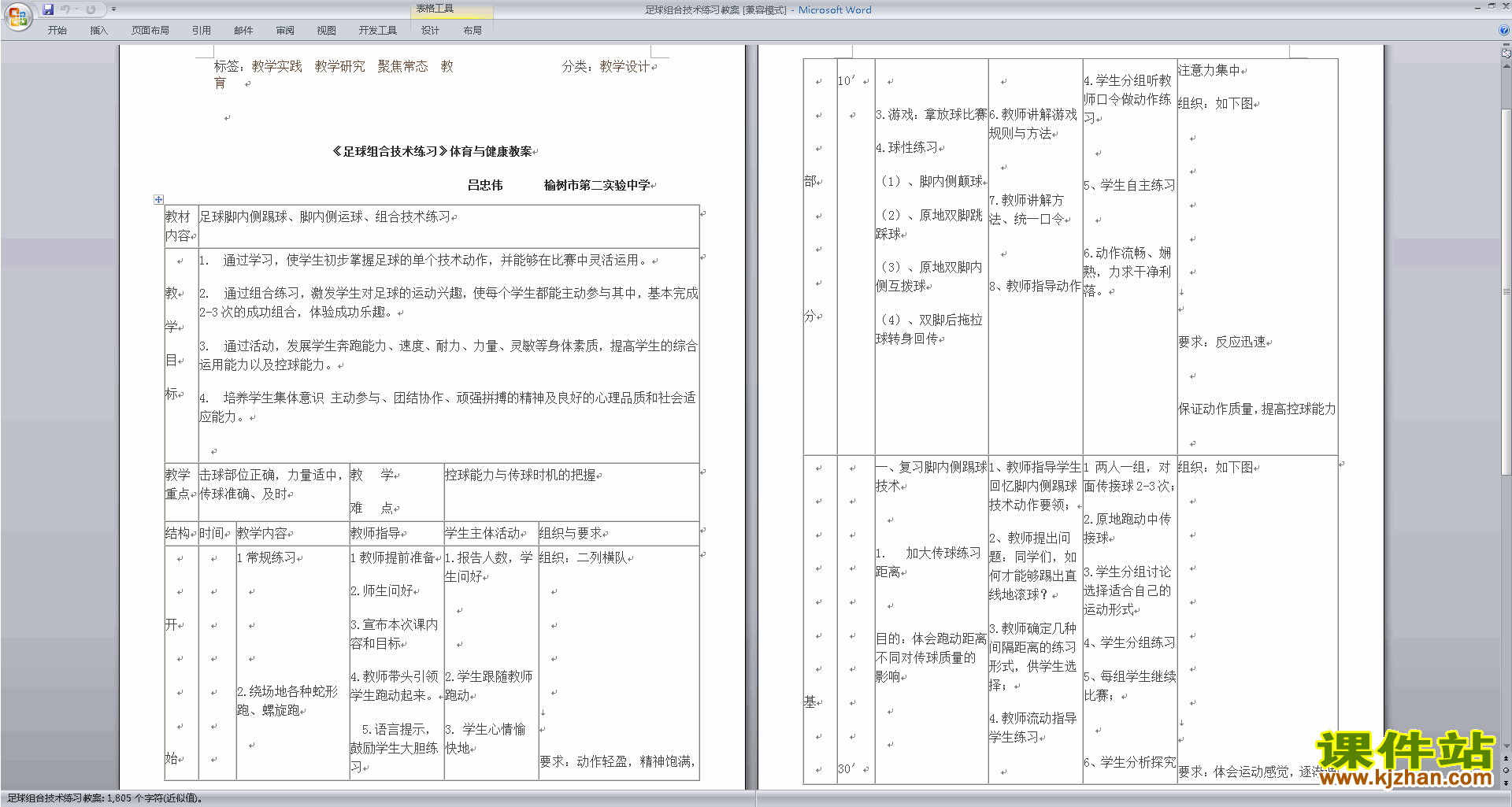Click the text 3.游戏：拿放球比赛 on page two
The height and width of the screenshot is (807, 1512).
click(x=931, y=114)
